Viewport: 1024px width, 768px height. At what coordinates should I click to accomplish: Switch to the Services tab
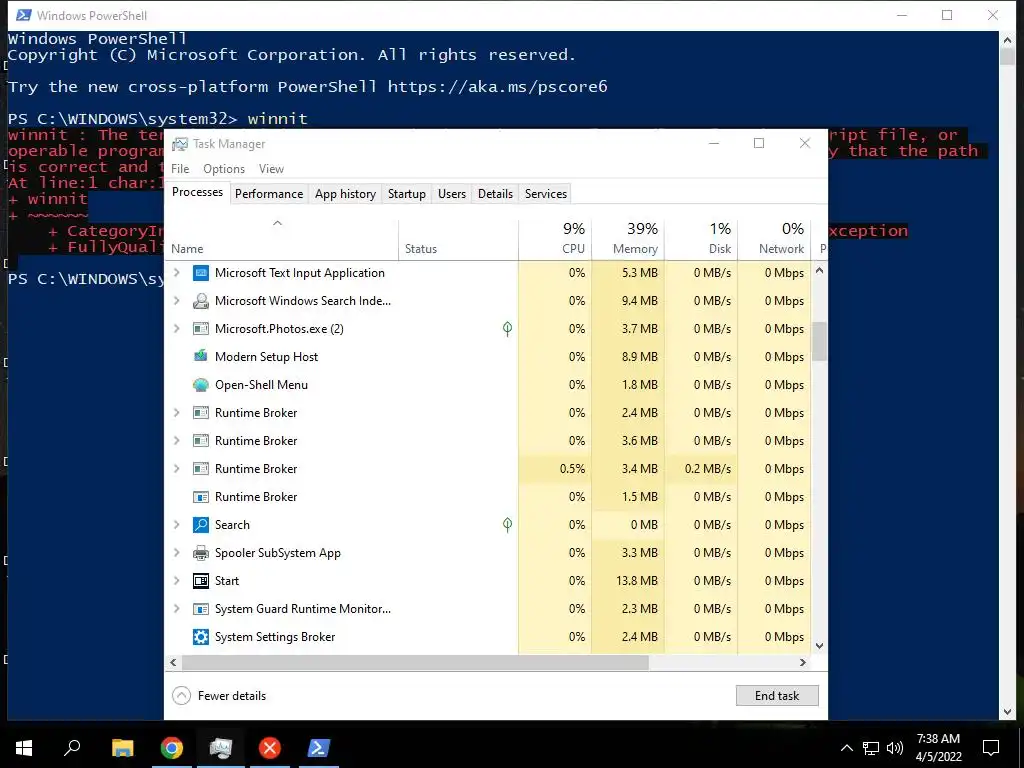pos(546,194)
